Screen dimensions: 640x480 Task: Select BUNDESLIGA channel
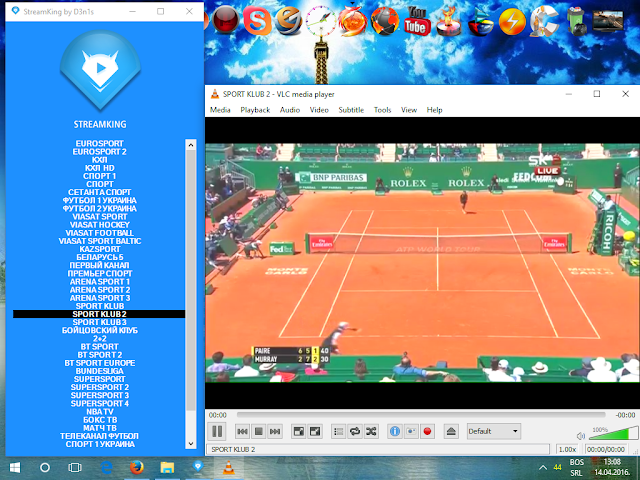coord(99,371)
